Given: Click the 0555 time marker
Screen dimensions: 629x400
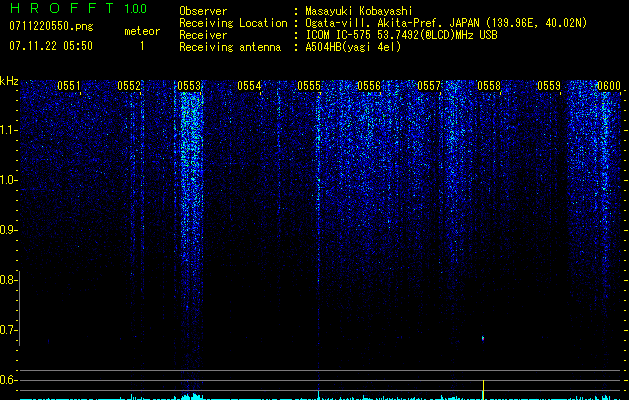Looking at the screenshot, I should click(x=308, y=86).
